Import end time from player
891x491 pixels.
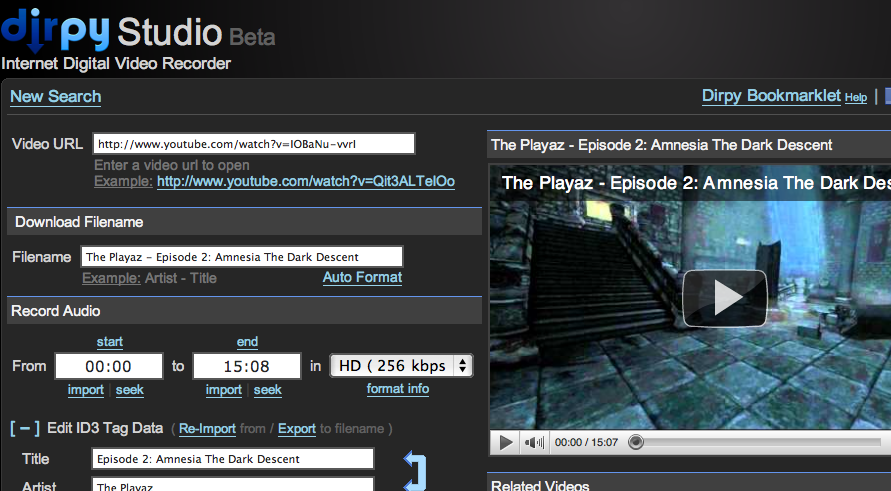tap(223, 390)
